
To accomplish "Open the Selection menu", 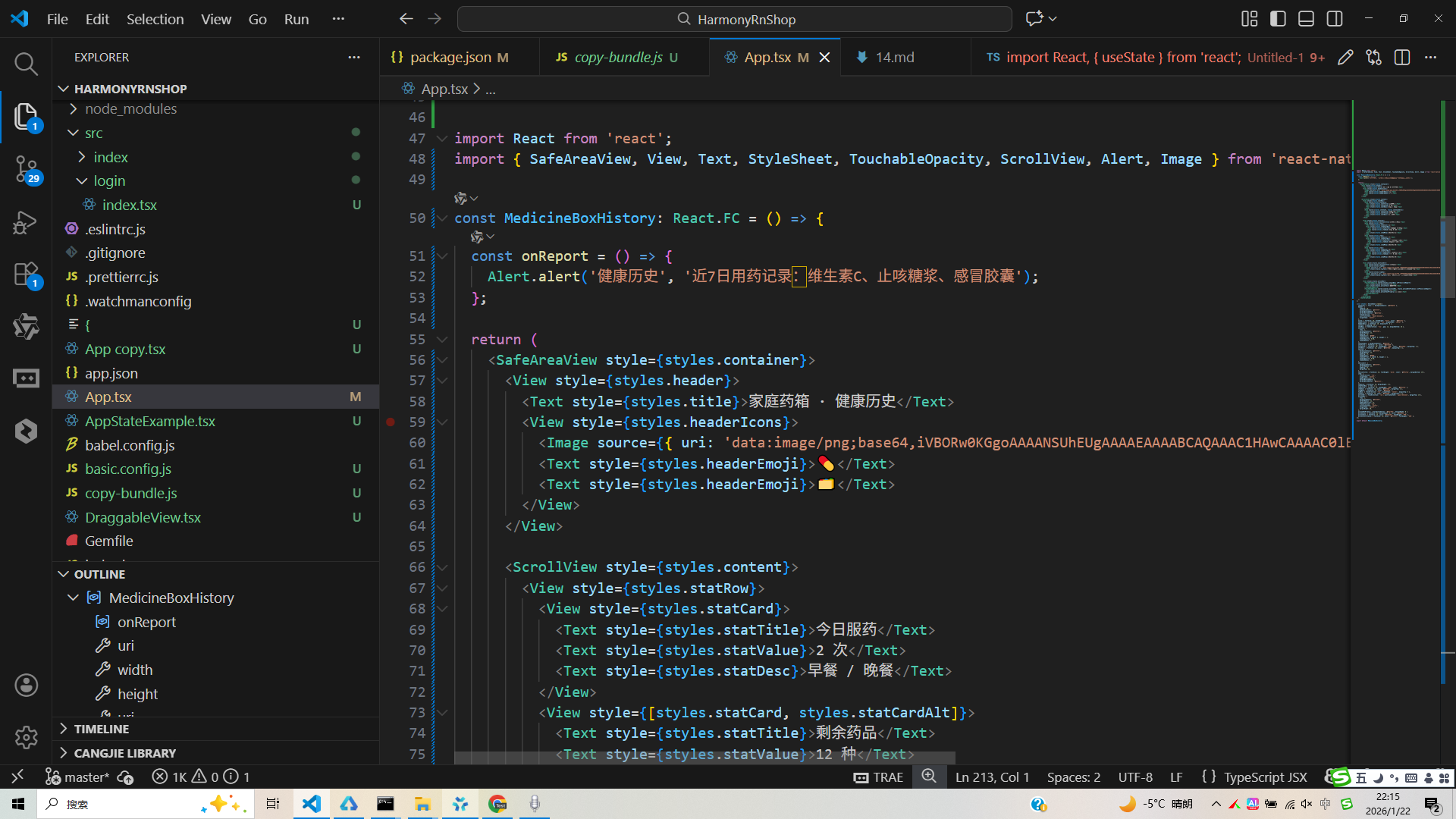I will pos(155,19).
